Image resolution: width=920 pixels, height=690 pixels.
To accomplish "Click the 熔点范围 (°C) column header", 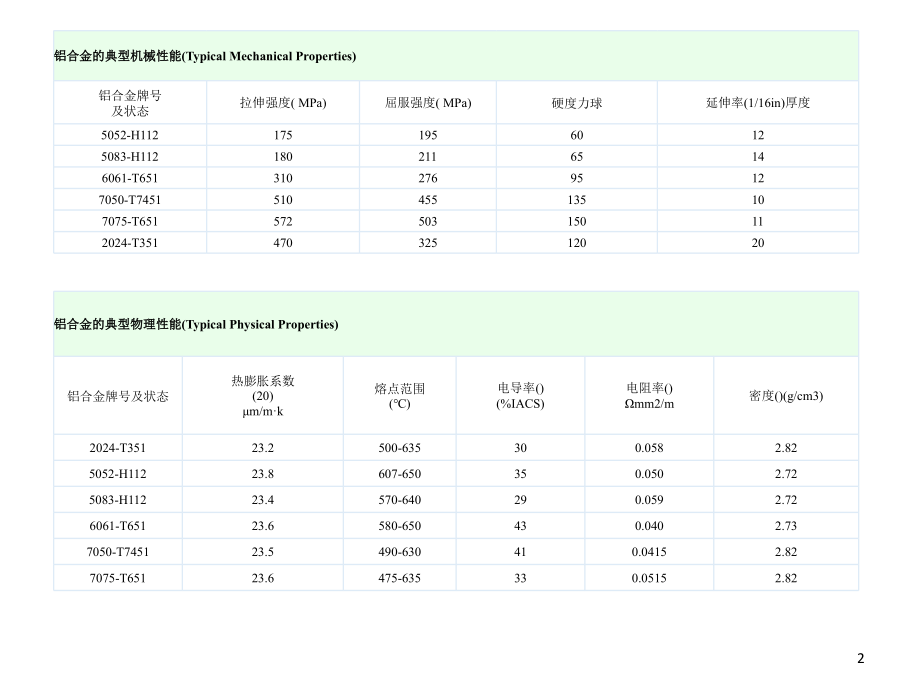I will click(399, 395).
